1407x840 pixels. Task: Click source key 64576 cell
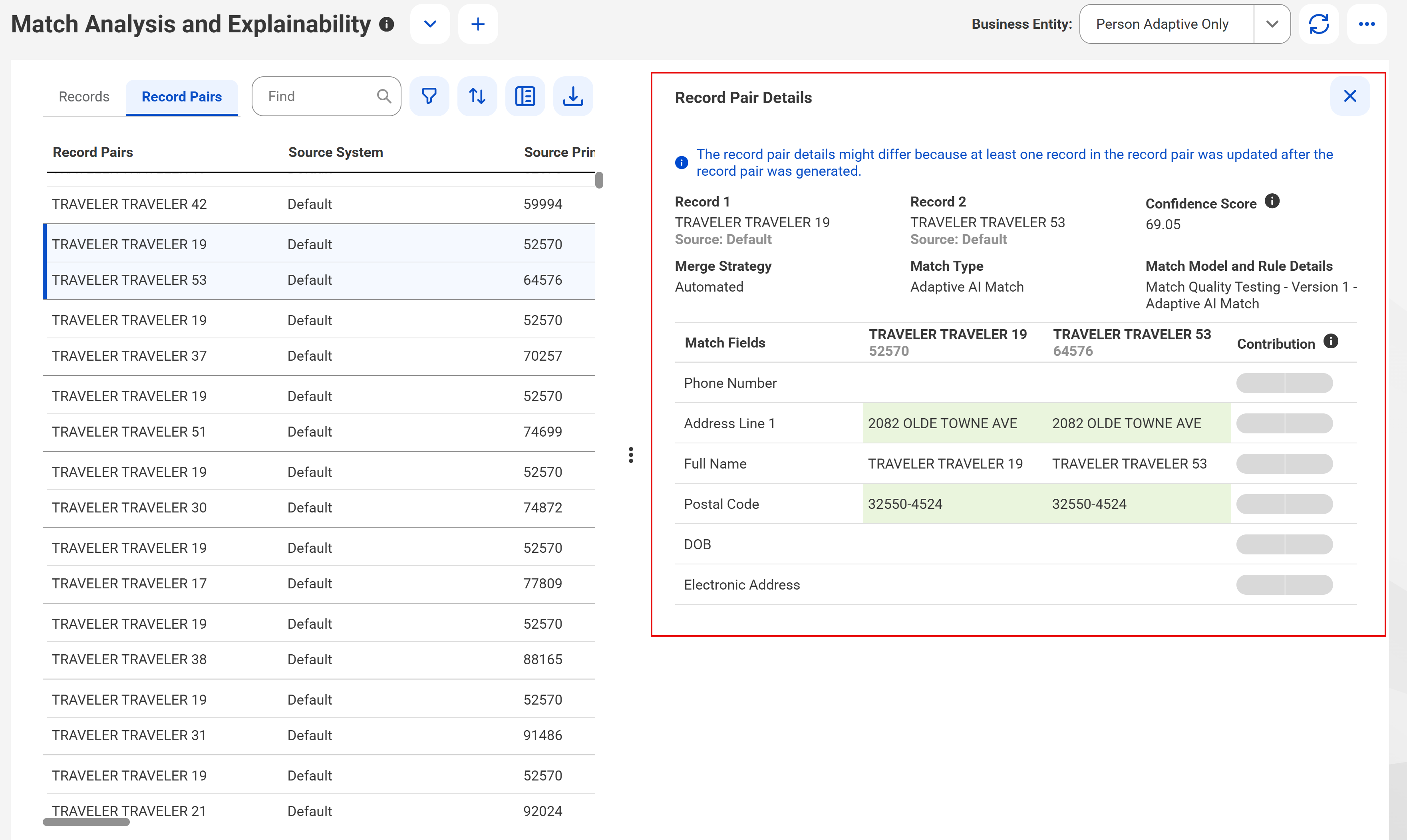(x=543, y=280)
